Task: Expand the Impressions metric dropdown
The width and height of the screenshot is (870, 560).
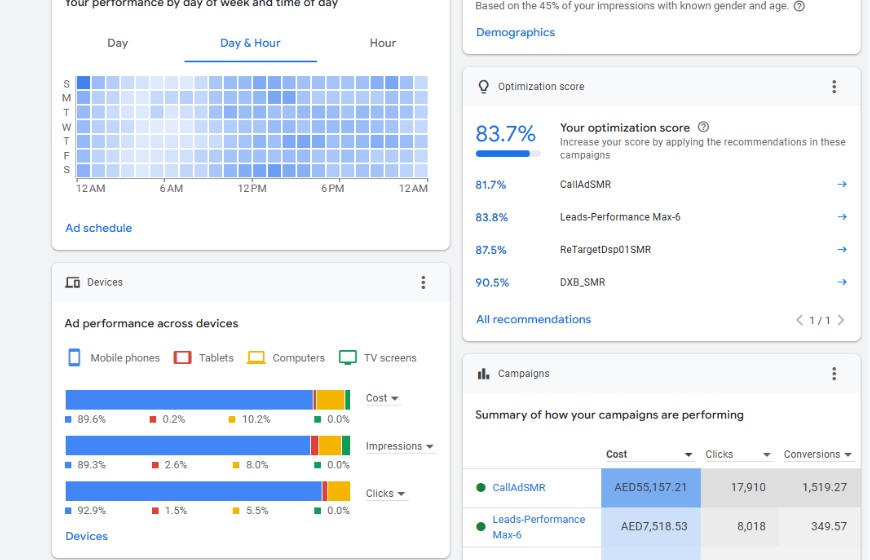Action: [x=400, y=447]
